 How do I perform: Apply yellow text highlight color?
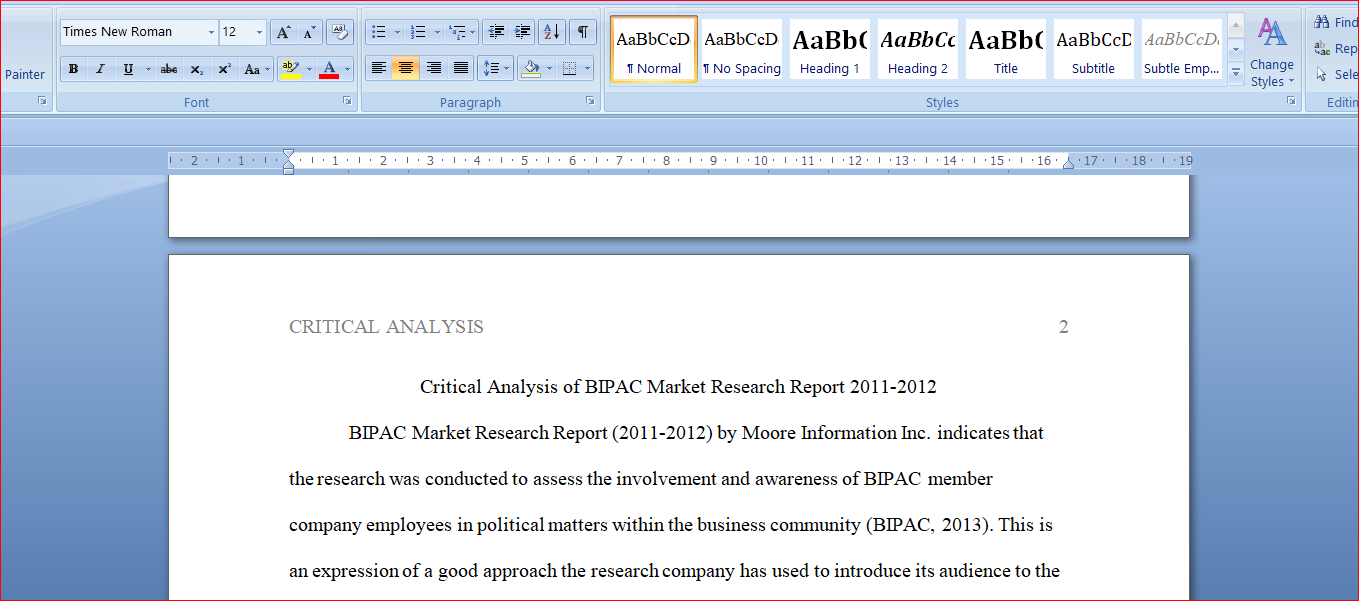click(x=290, y=69)
